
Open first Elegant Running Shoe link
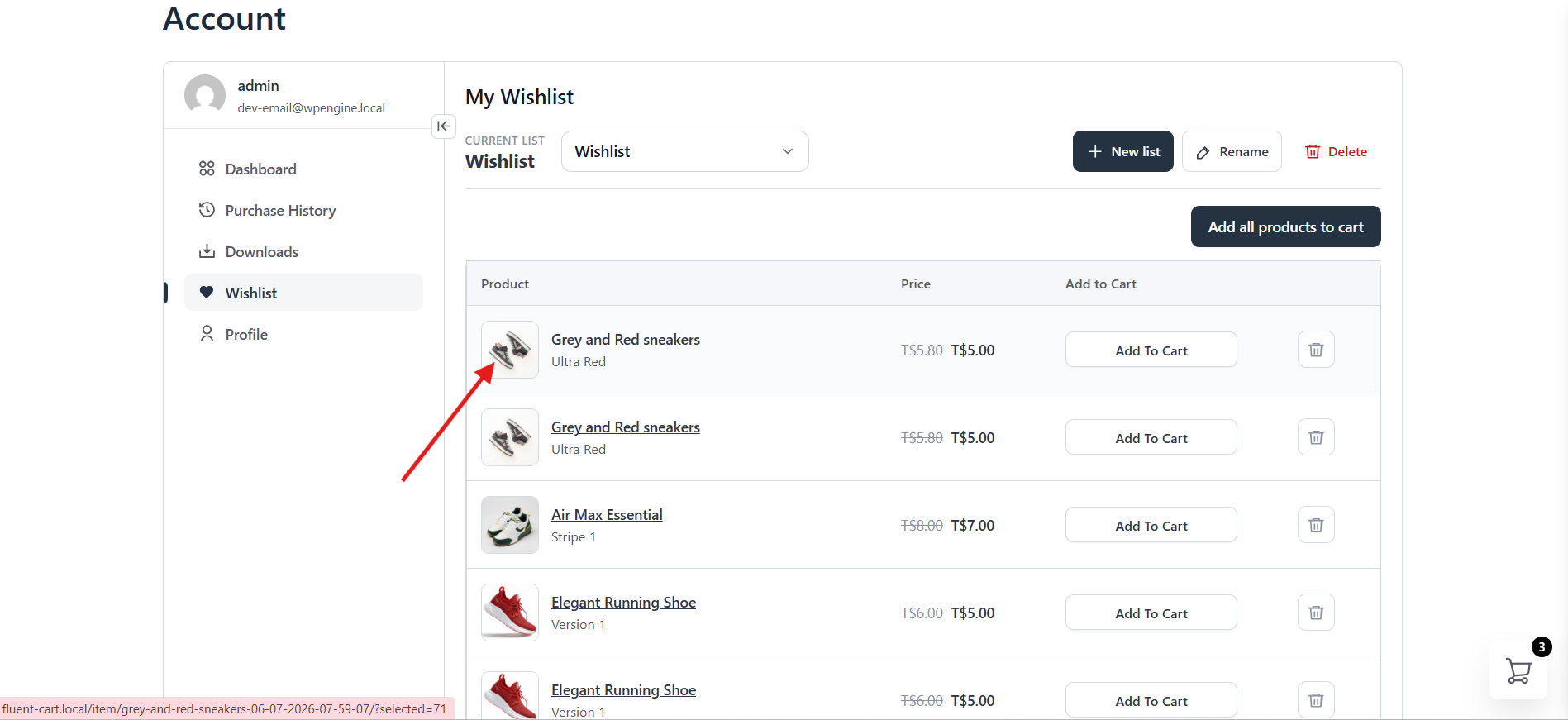point(623,603)
